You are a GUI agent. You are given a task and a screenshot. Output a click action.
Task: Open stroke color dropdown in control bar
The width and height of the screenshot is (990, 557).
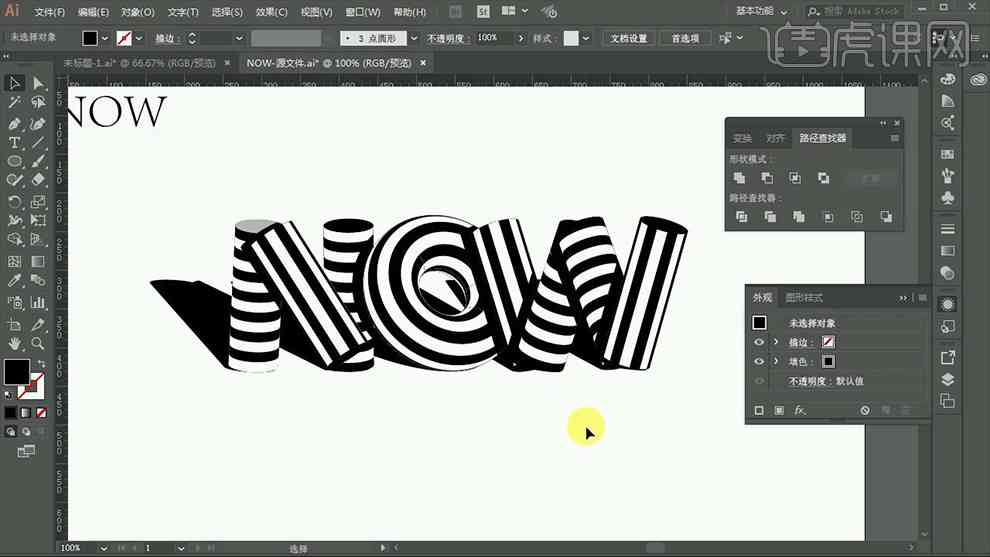[x=139, y=39]
